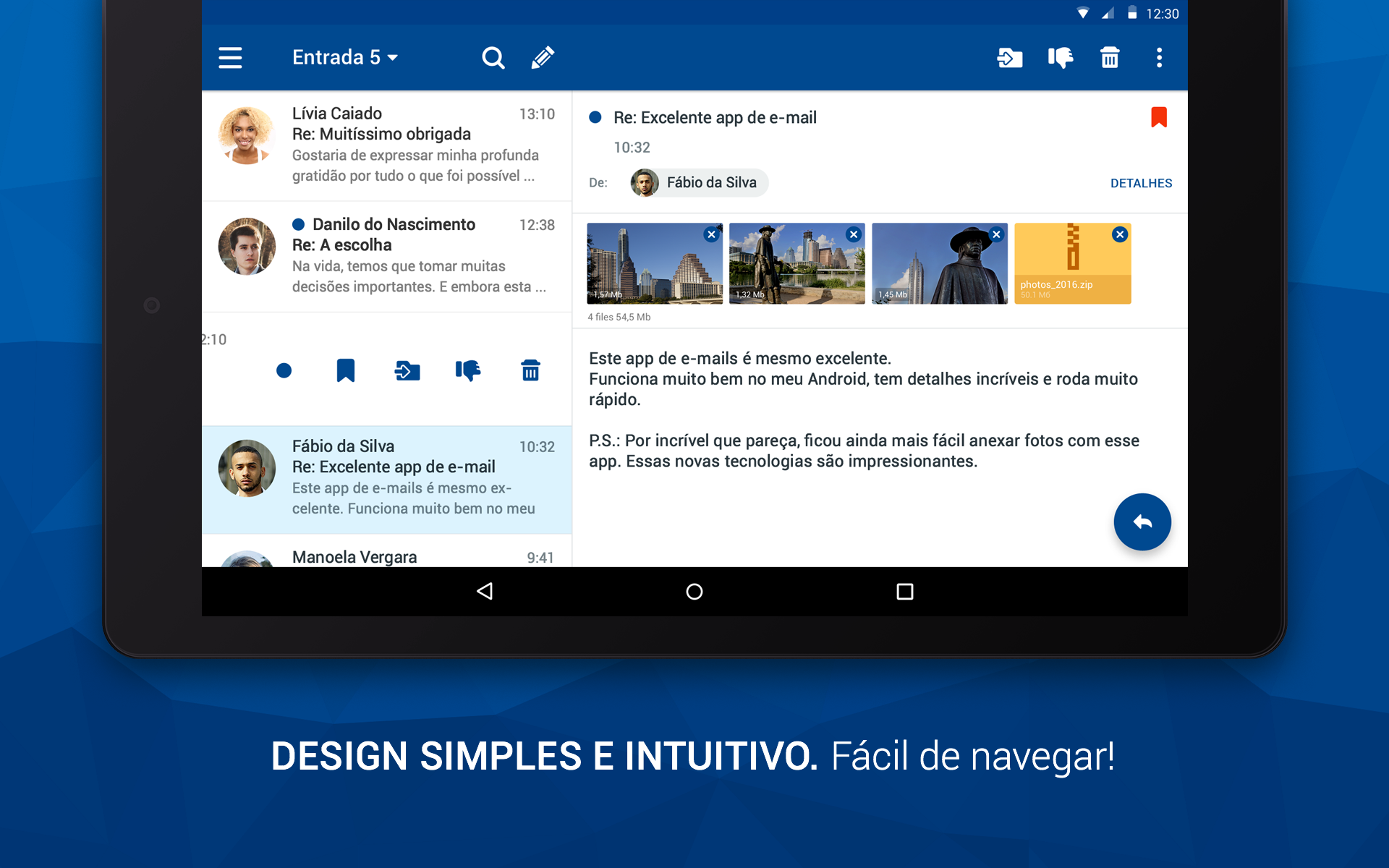Image resolution: width=1389 pixels, height=868 pixels.
Task: Select Fábio da Silva email in list
Action: (x=387, y=480)
